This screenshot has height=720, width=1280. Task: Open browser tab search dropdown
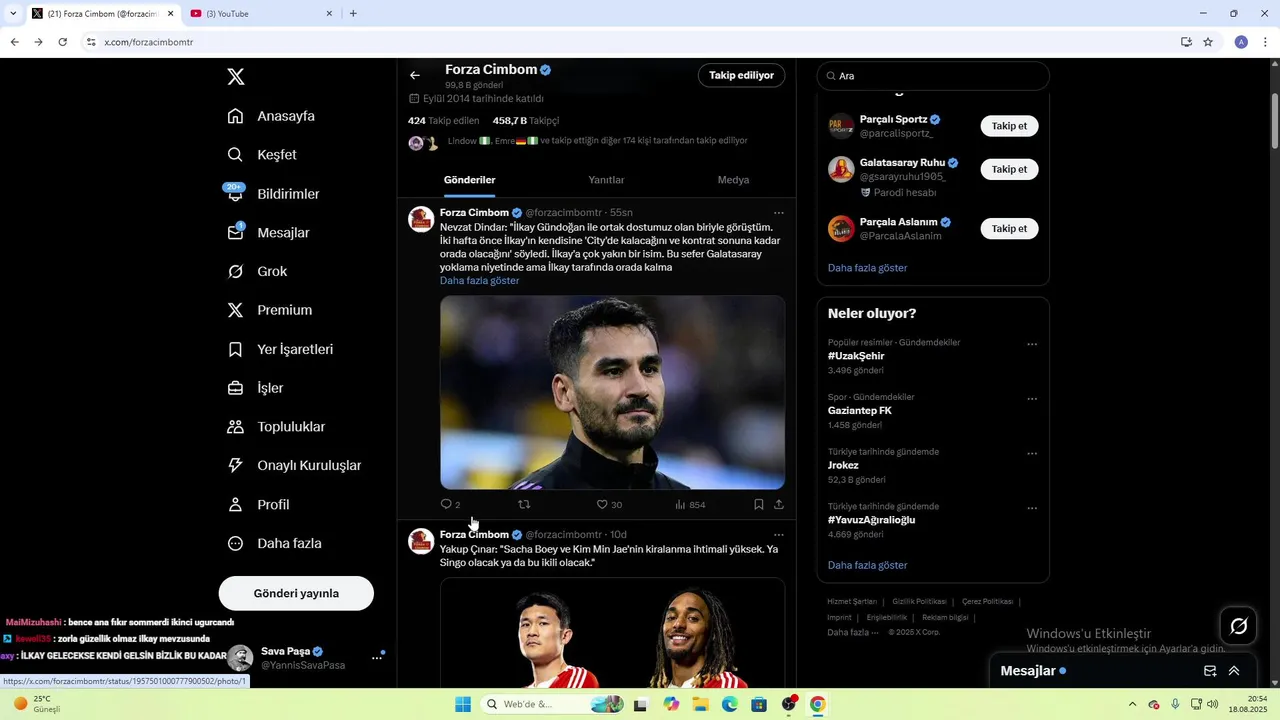point(13,14)
